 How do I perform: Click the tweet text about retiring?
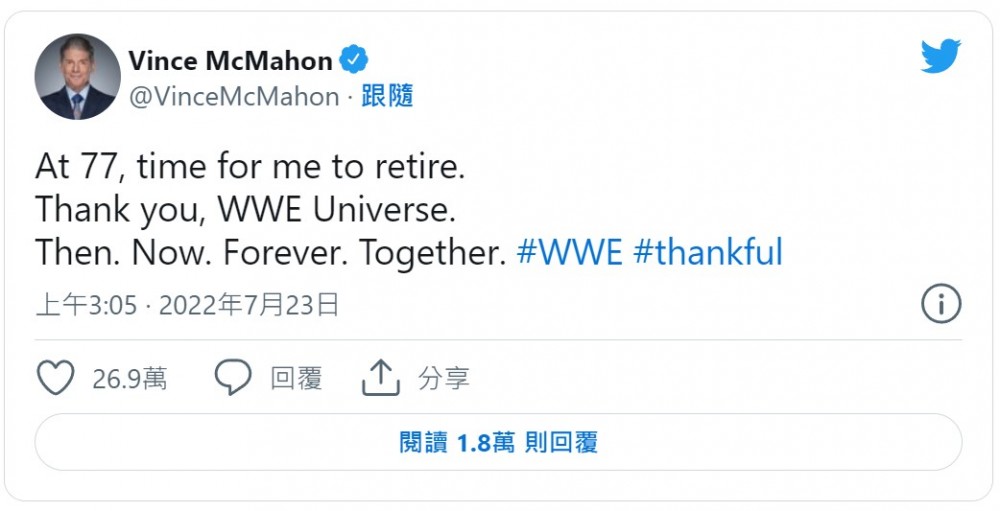(250, 167)
